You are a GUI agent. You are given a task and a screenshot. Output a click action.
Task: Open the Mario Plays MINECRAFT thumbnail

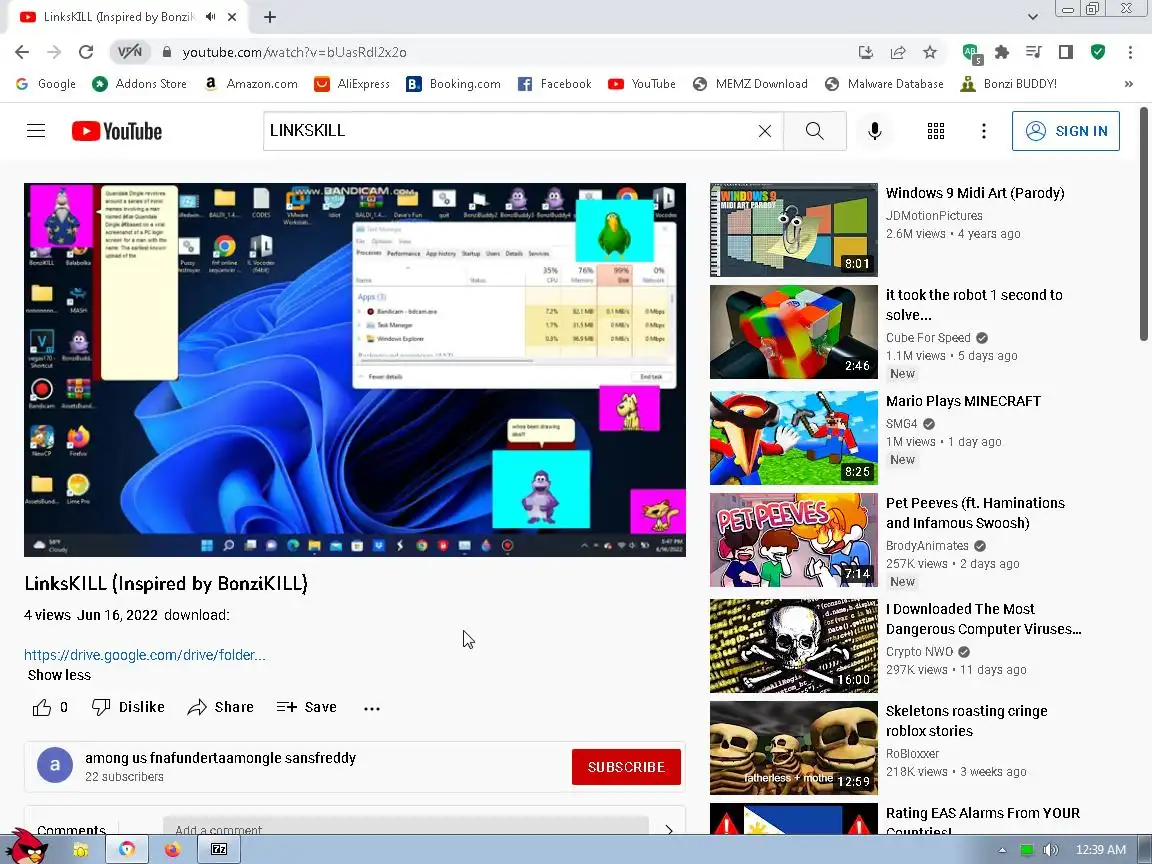pyautogui.click(x=793, y=438)
